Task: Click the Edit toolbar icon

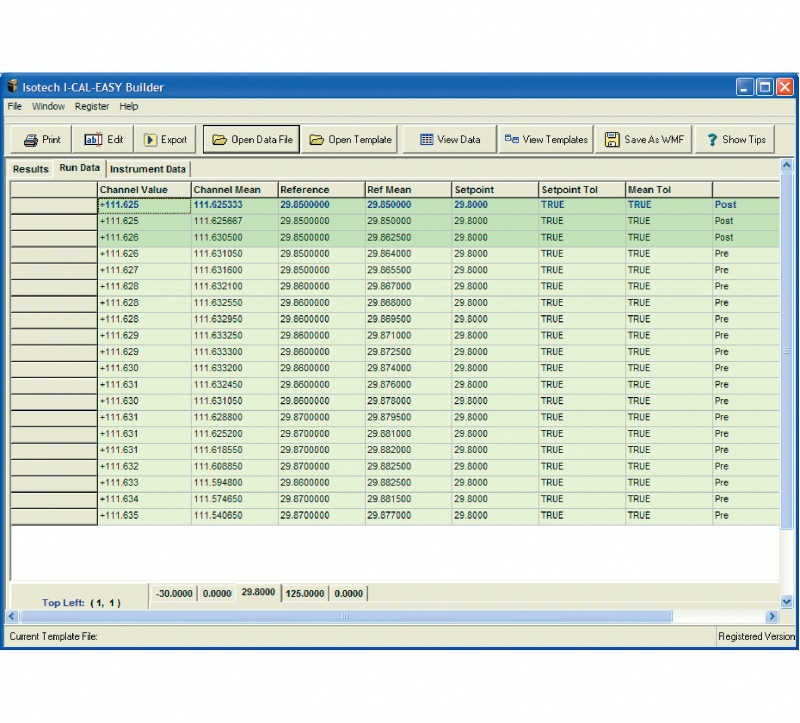Action: (94, 140)
